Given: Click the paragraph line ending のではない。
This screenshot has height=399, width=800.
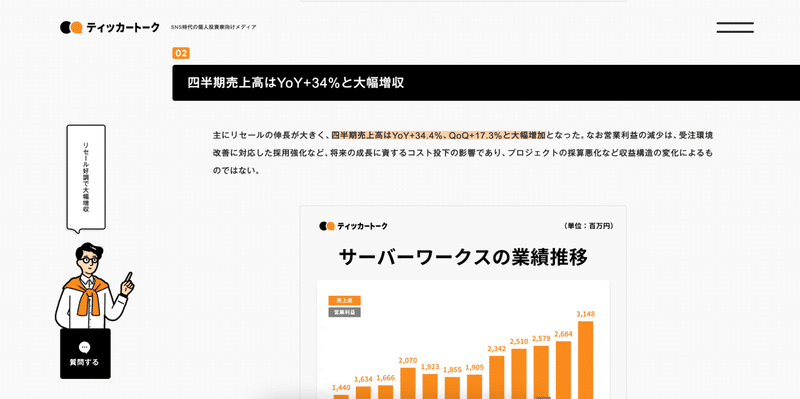Looking at the screenshot, I should pos(237,171).
